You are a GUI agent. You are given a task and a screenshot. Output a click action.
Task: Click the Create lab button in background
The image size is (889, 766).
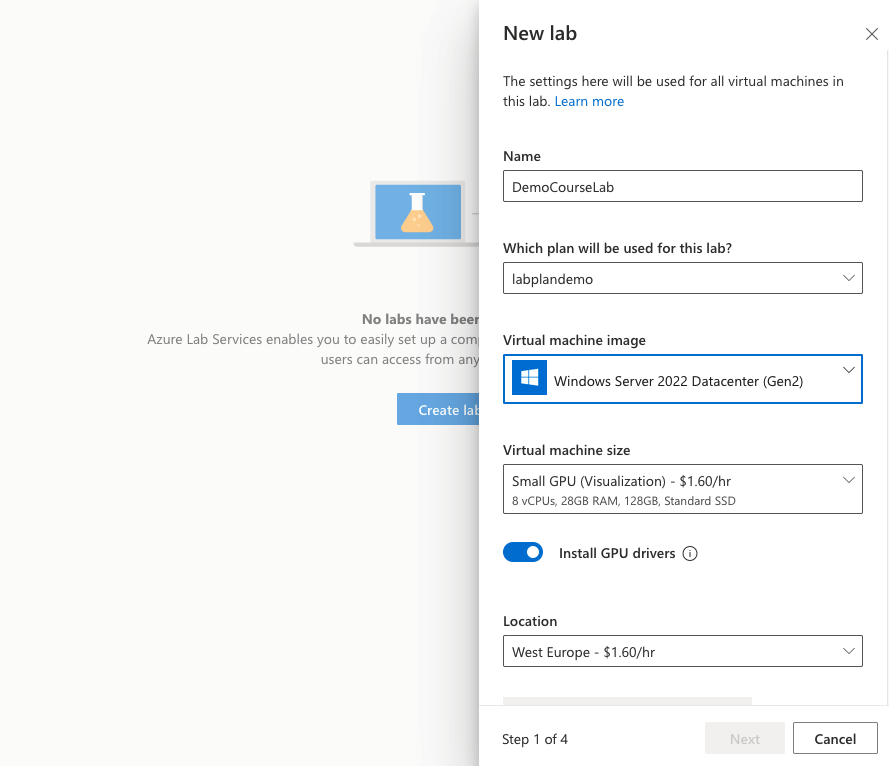pyautogui.click(x=438, y=409)
